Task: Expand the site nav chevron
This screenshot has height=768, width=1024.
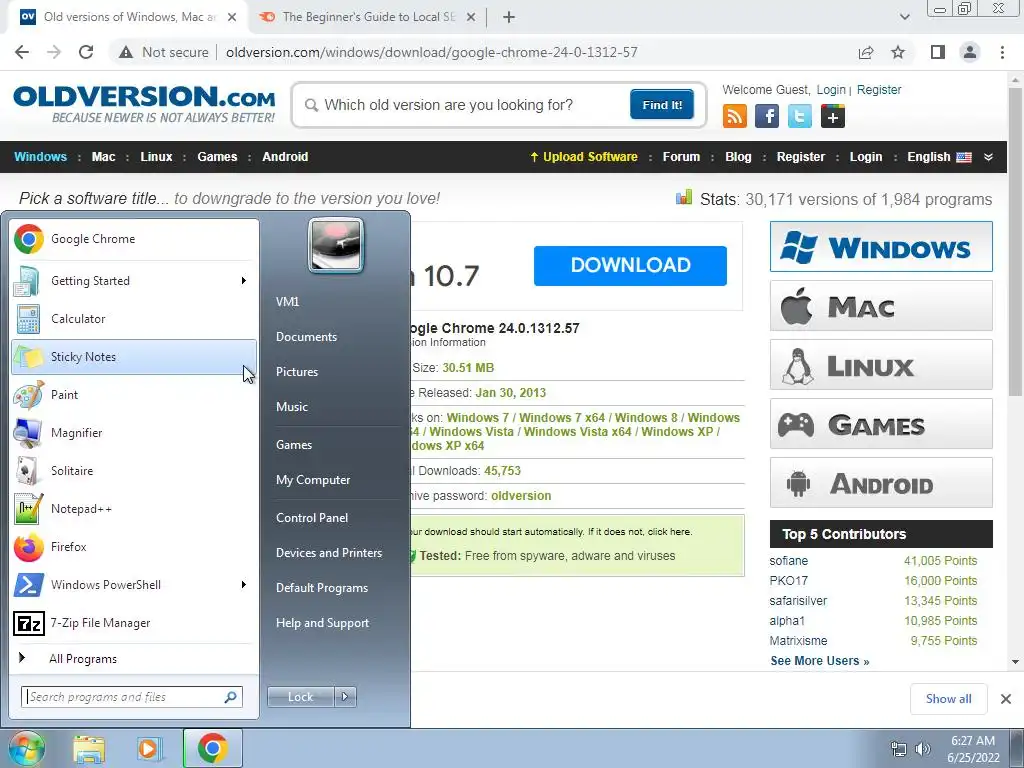Action: pyautogui.click(x=988, y=157)
